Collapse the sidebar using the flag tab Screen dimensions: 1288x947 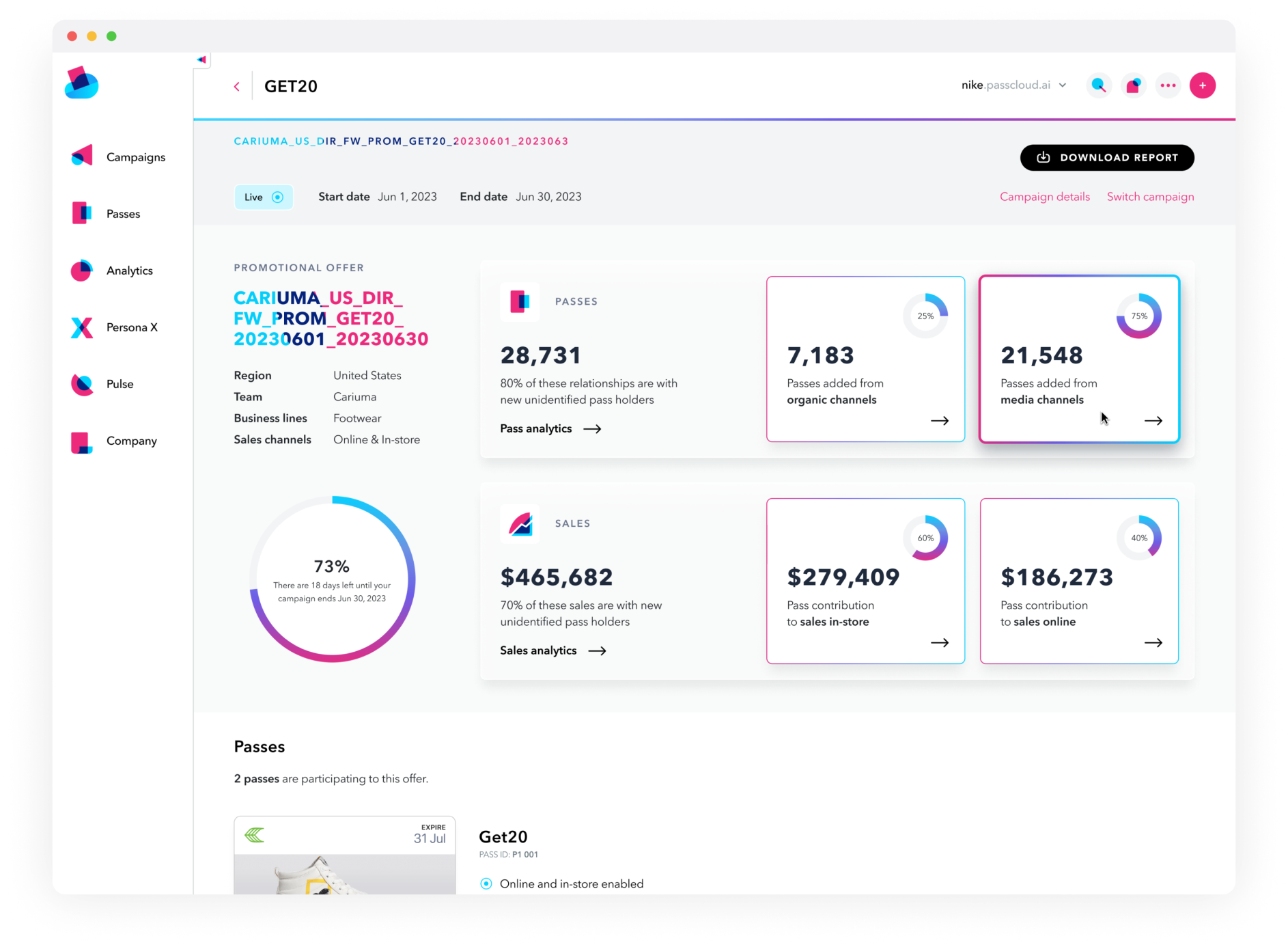[201, 60]
